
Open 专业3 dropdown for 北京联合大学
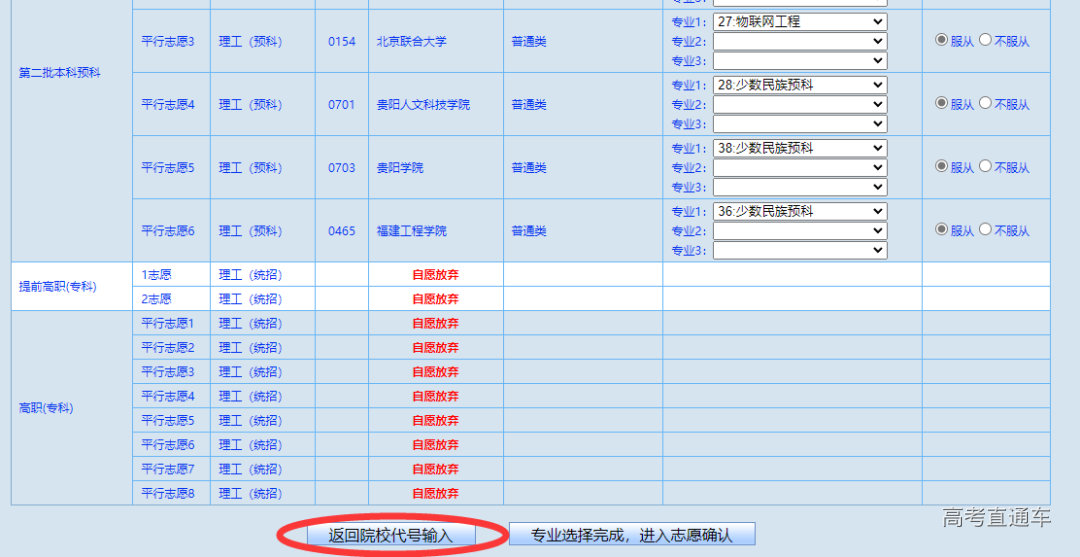click(x=799, y=61)
